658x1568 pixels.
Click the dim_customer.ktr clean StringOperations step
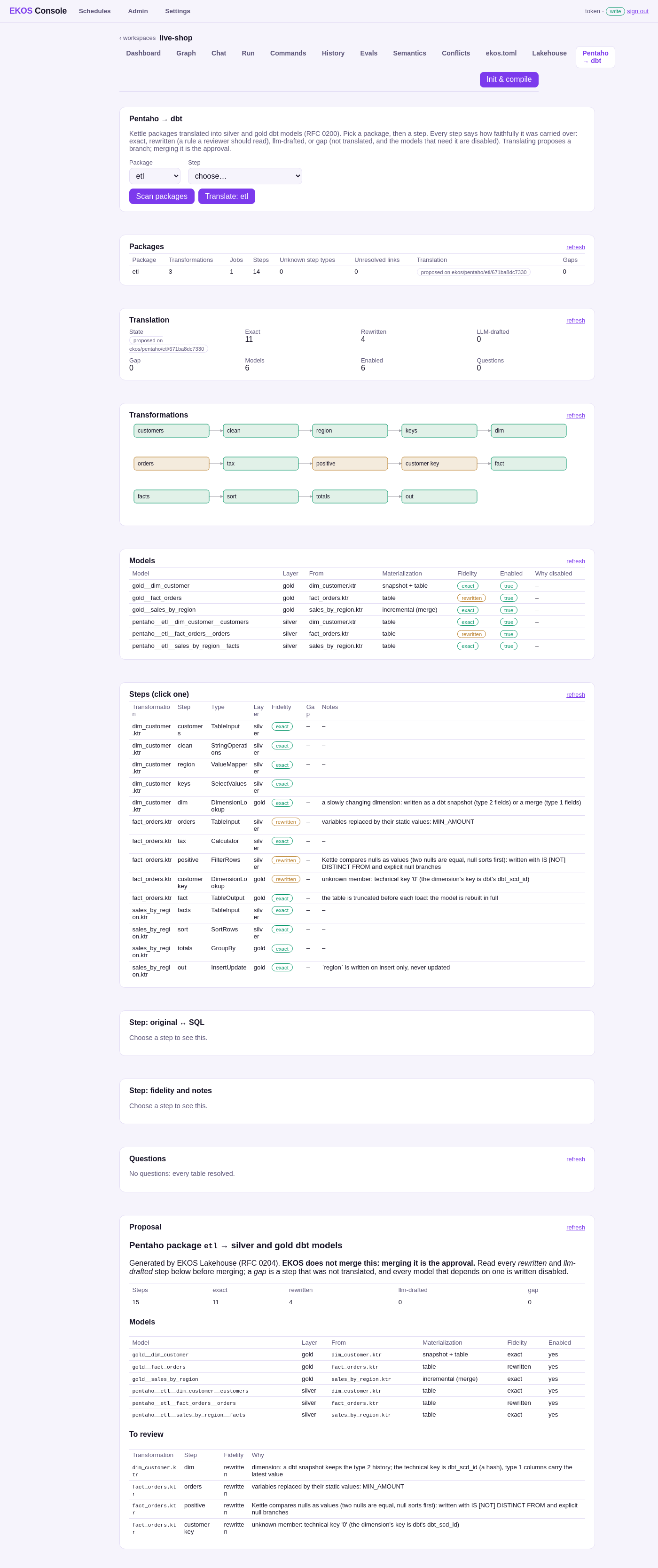click(x=357, y=749)
